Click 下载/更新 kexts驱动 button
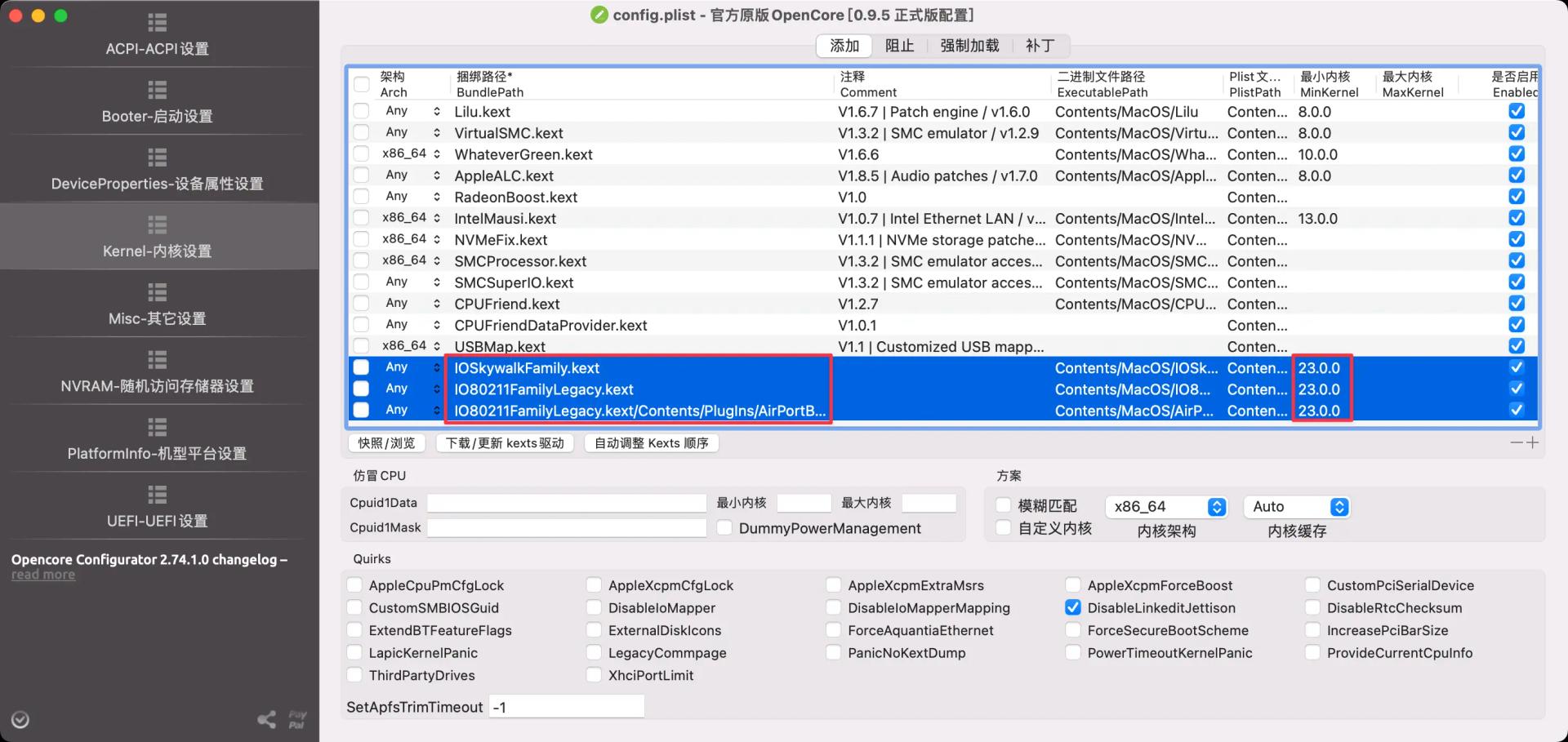Image resolution: width=1568 pixels, height=742 pixels. pos(505,443)
